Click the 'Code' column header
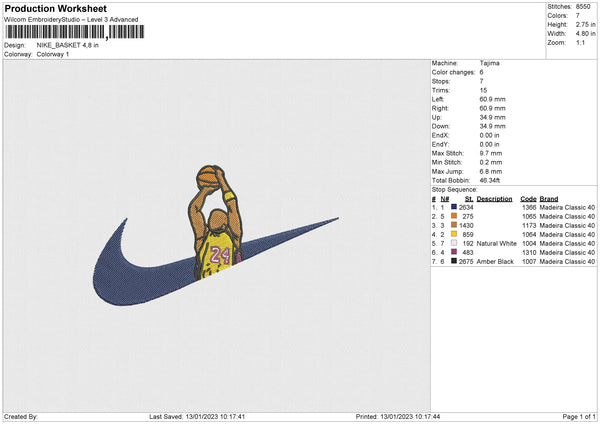This screenshot has width=600, height=424. [x=528, y=199]
